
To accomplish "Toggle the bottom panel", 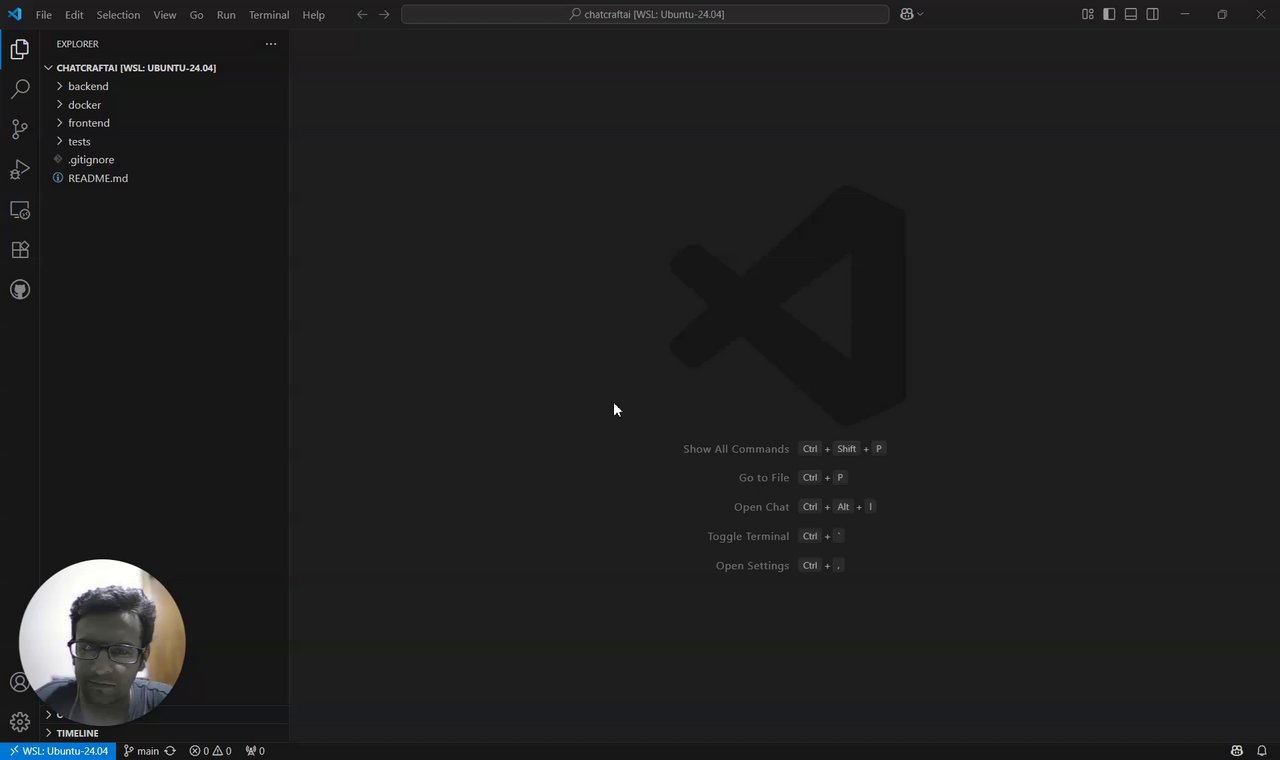I will click(x=1131, y=14).
